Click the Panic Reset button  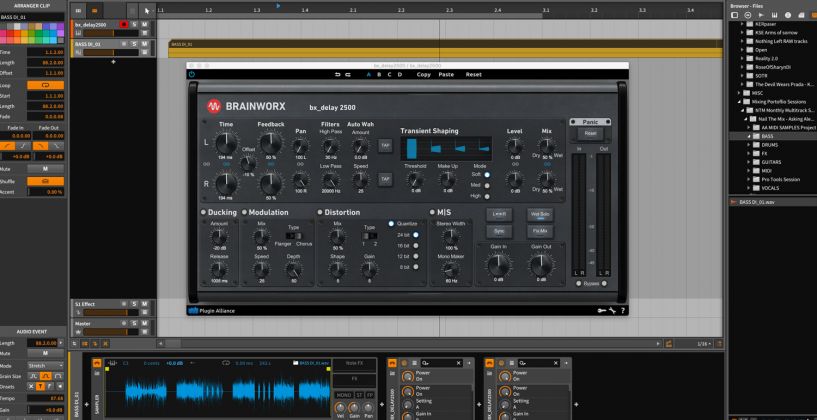click(x=590, y=133)
